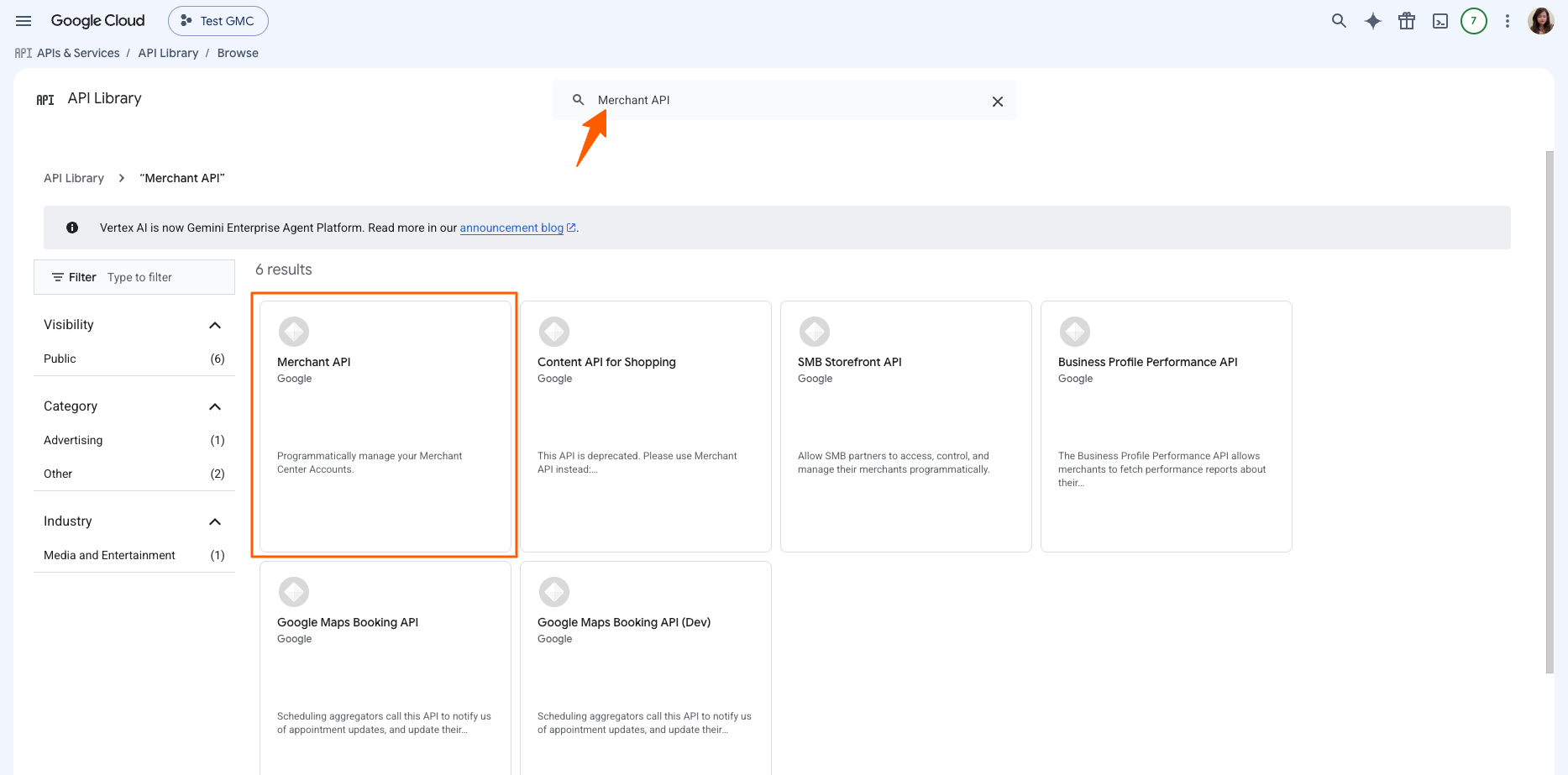Click the Visibility section heading

(x=69, y=325)
